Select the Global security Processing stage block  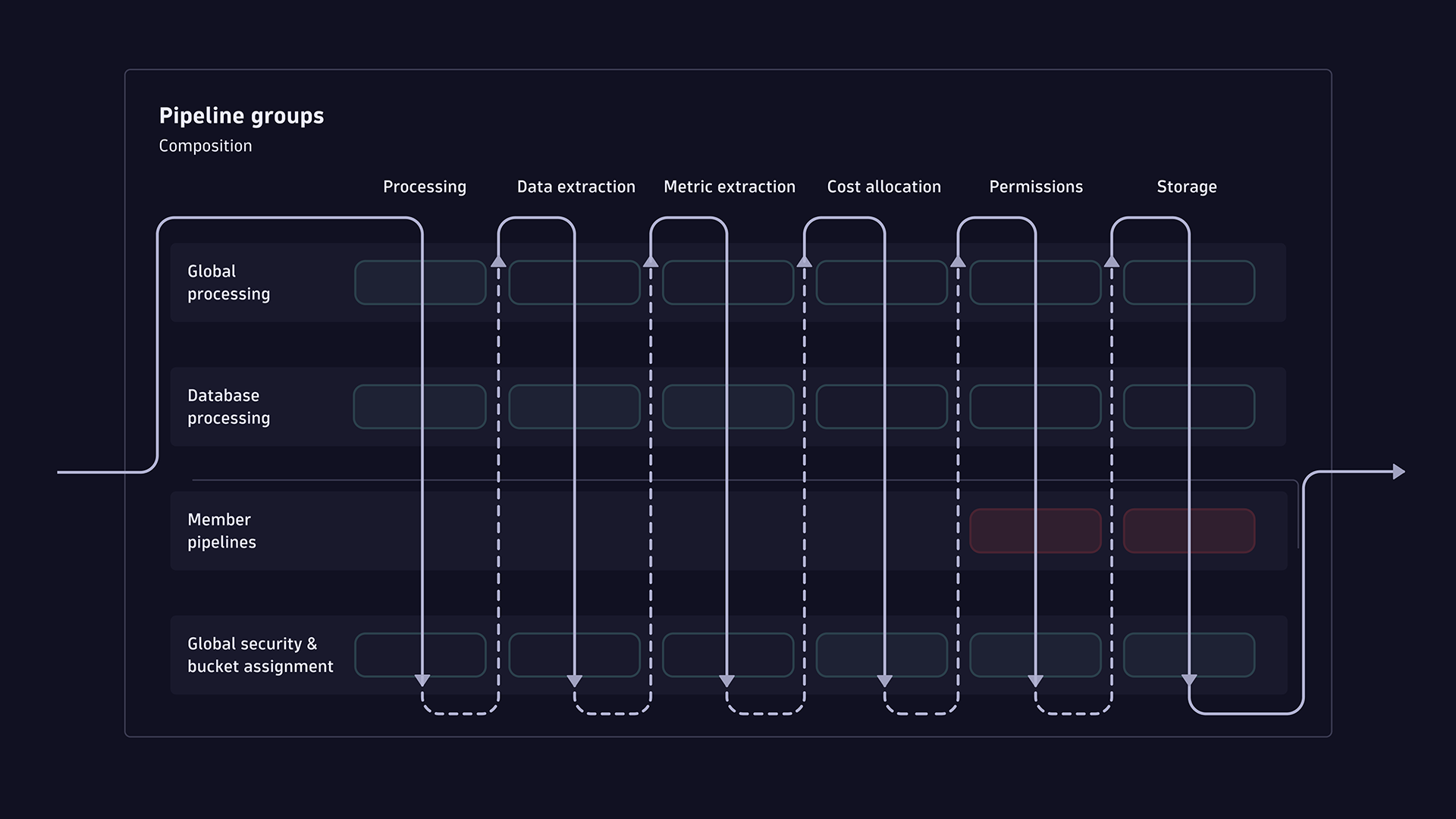click(x=420, y=654)
